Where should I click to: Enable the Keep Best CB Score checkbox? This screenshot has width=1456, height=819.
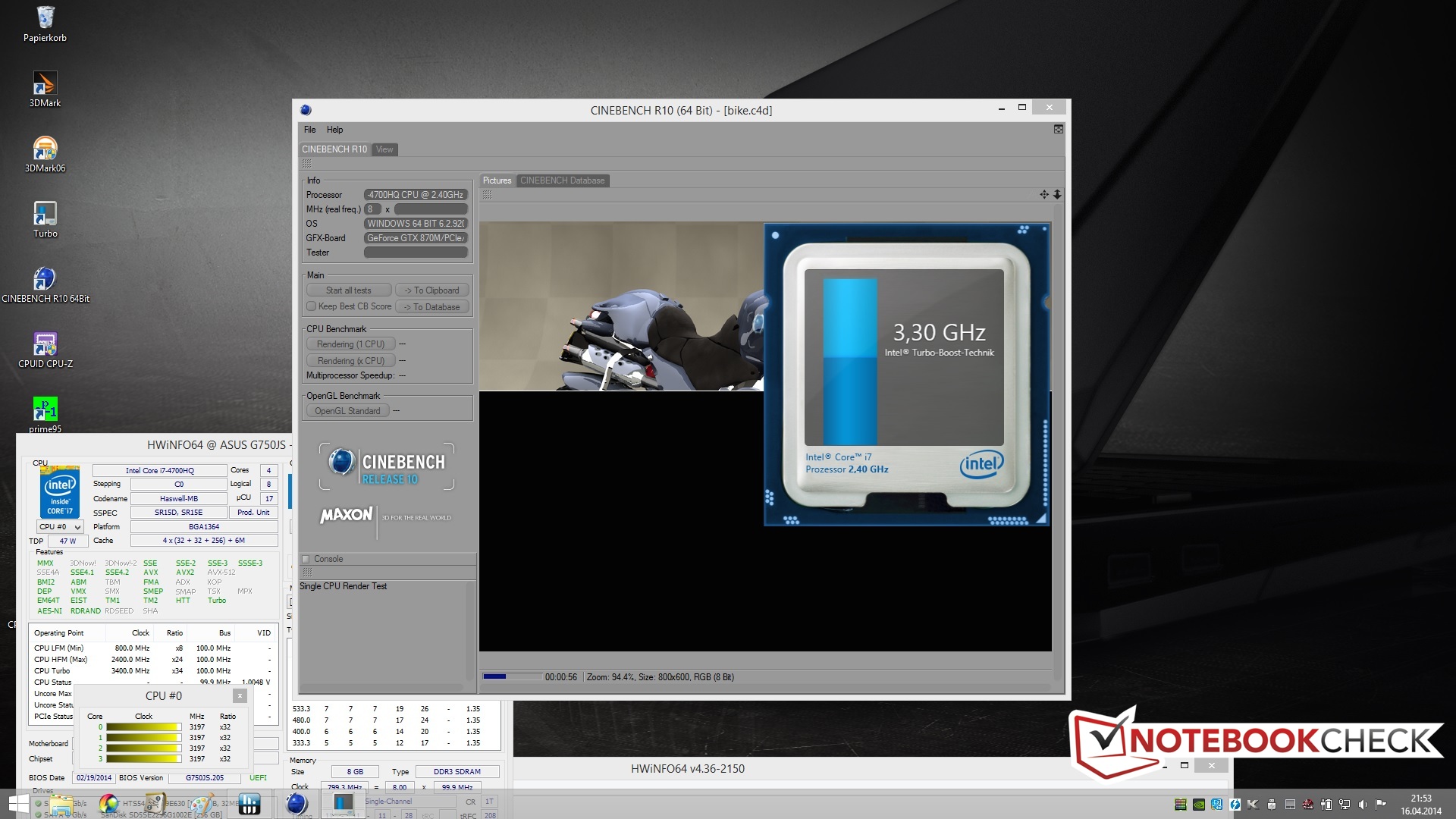(311, 306)
